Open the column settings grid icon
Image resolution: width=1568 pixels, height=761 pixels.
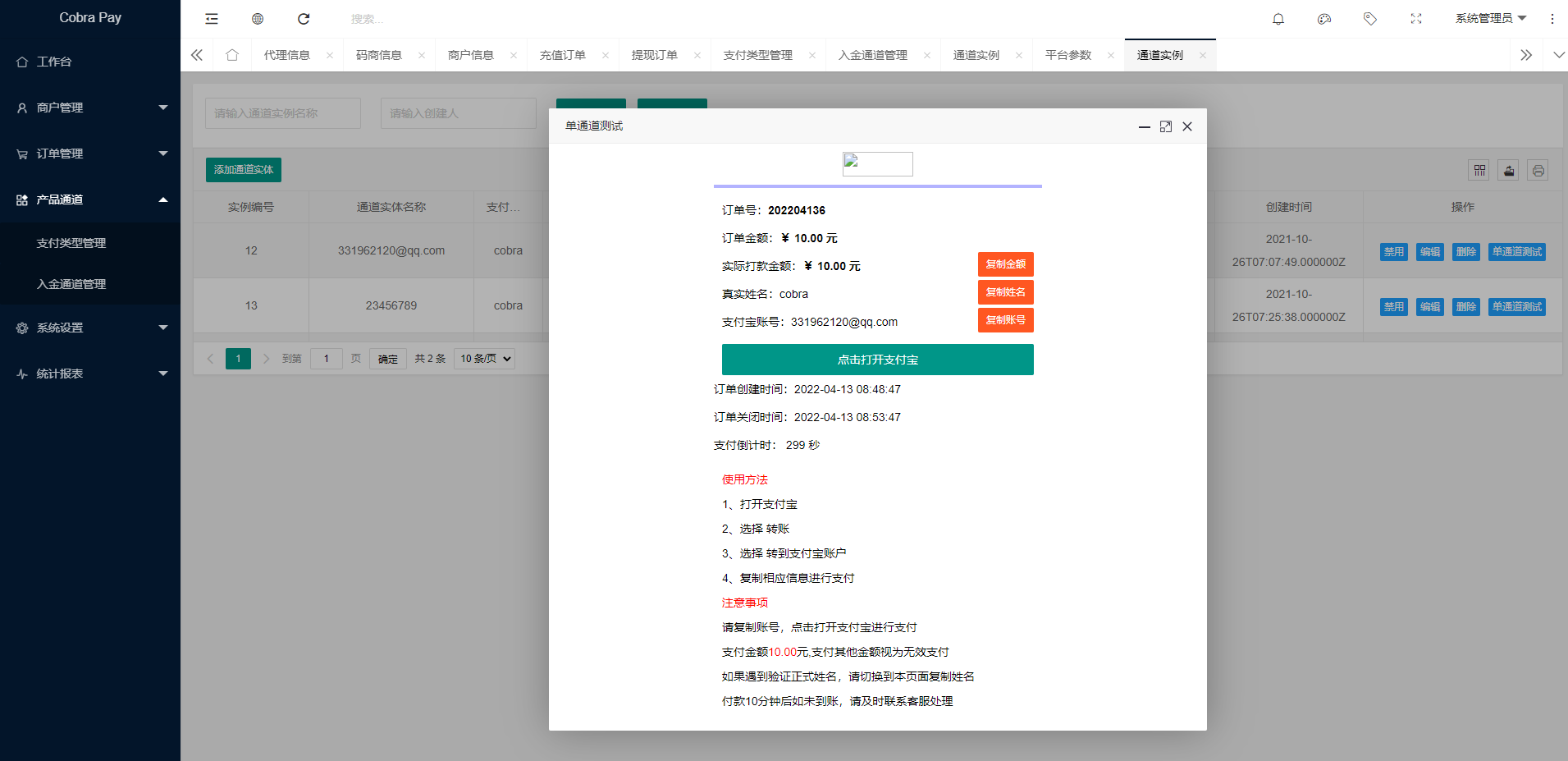pos(1479,169)
